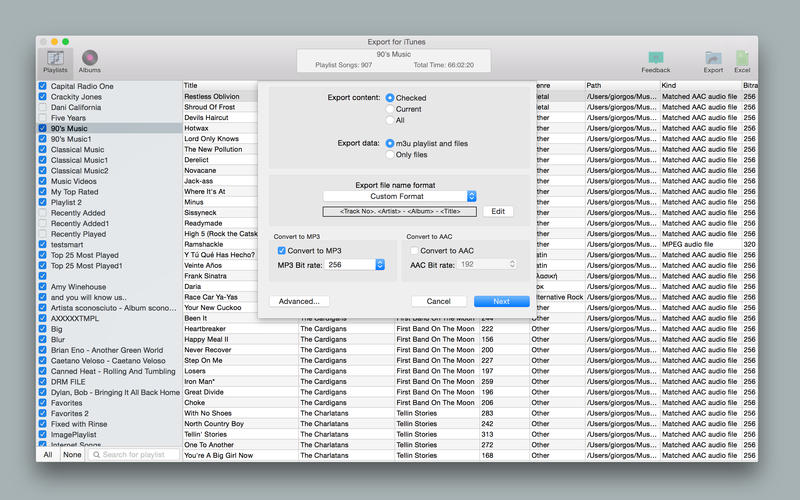Select the song Happy Meal II
This screenshot has height=500, width=800.
point(206,339)
